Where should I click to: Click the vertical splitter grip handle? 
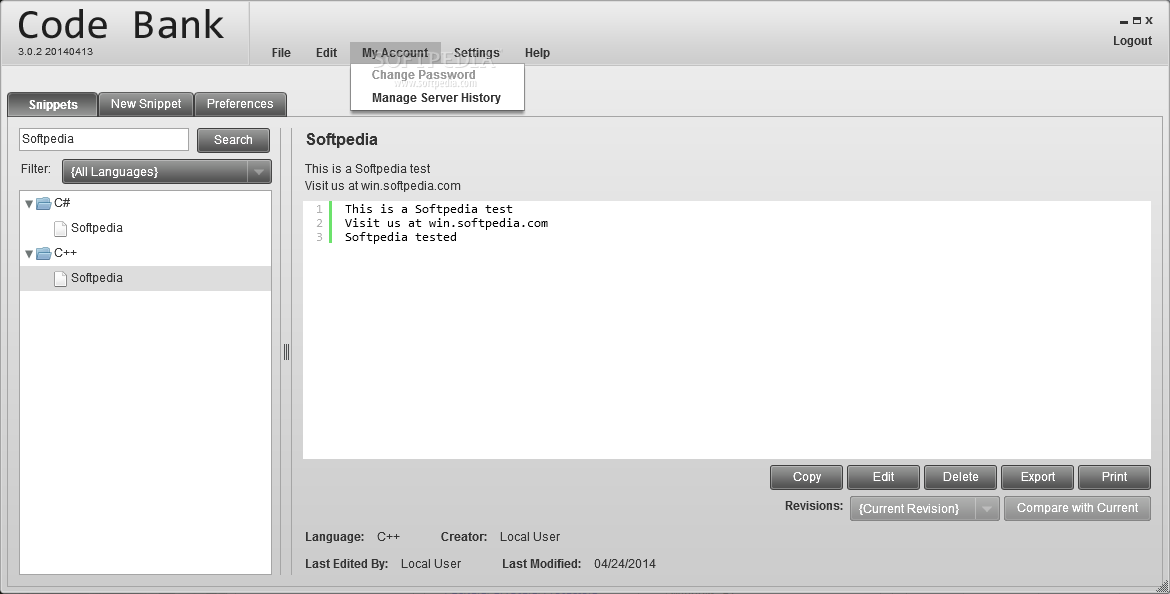click(x=287, y=352)
